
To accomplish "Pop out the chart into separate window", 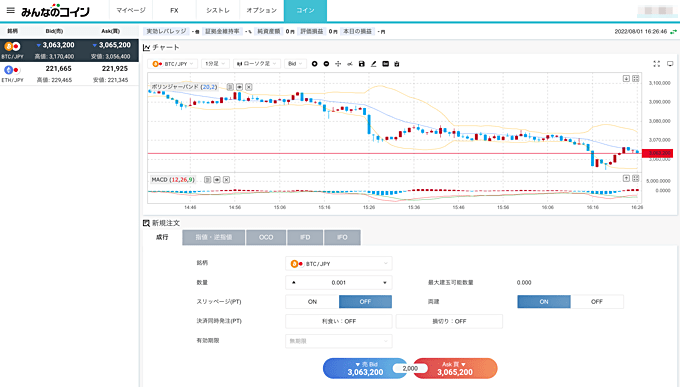I will click(670, 64).
